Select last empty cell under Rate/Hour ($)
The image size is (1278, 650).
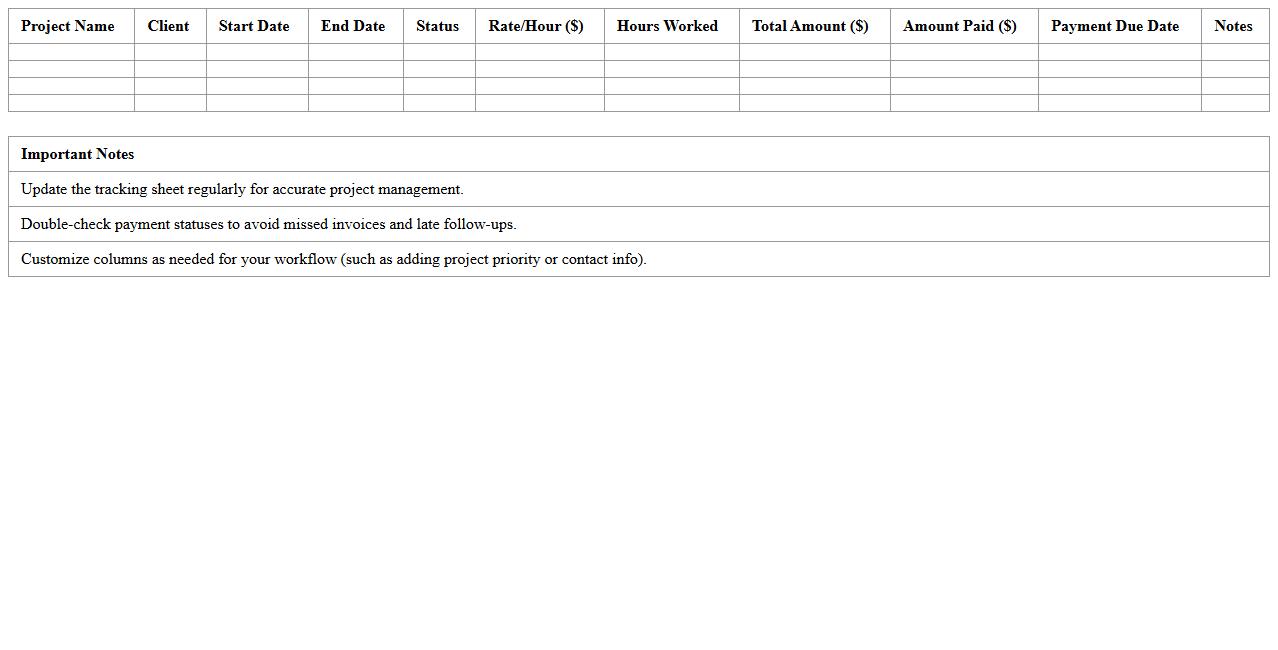pos(539,103)
